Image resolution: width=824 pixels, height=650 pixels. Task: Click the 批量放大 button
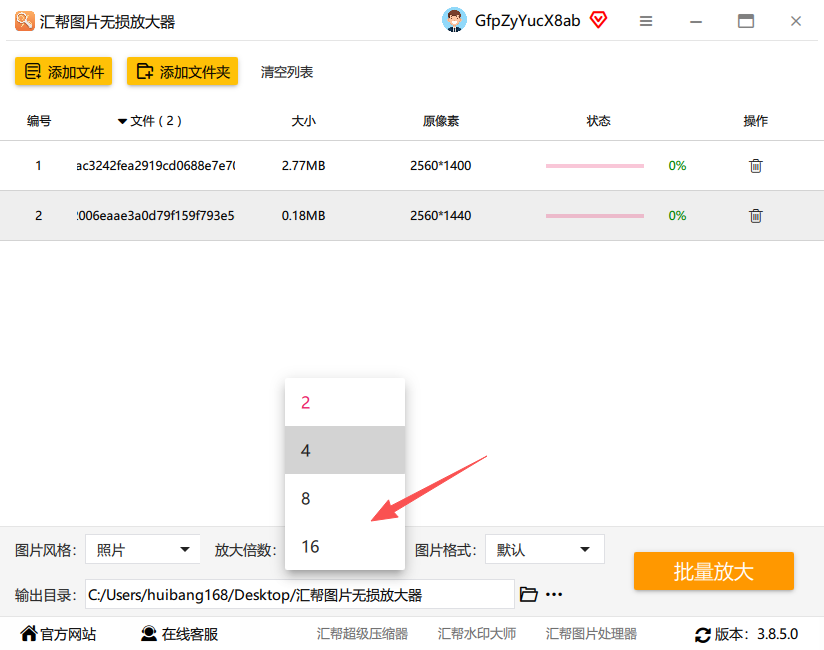[714, 571]
